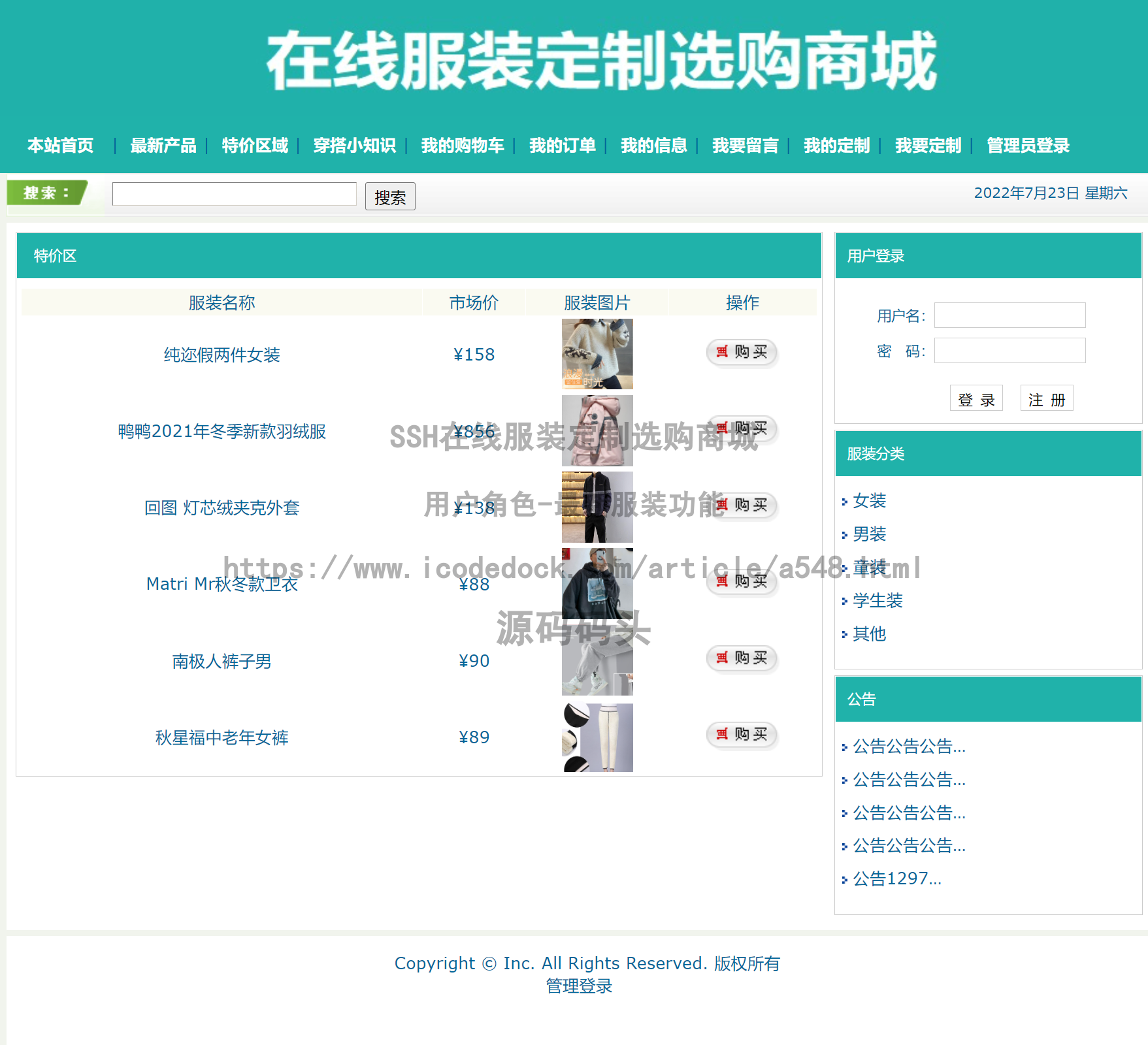This screenshot has width=1148, height=1045.
Task: Click the arrow marker beside 女装 category
Action: (x=845, y=501)
